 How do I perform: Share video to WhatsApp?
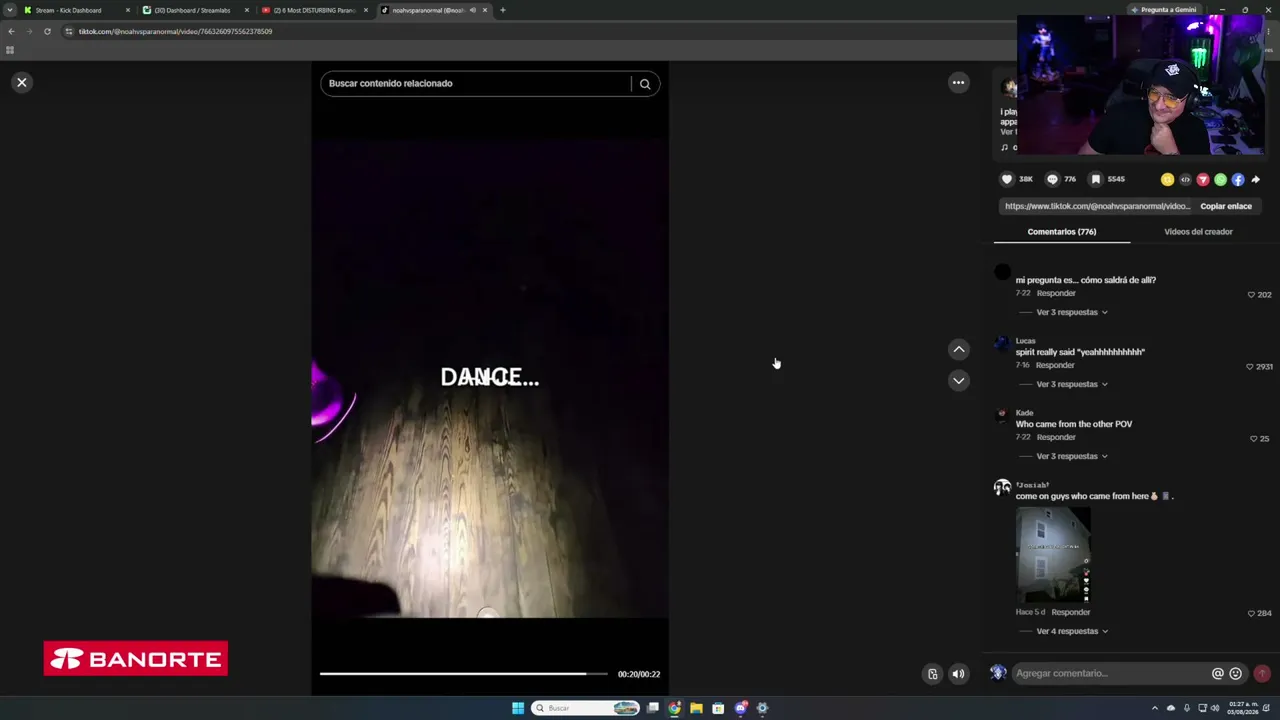(1220, 180)
